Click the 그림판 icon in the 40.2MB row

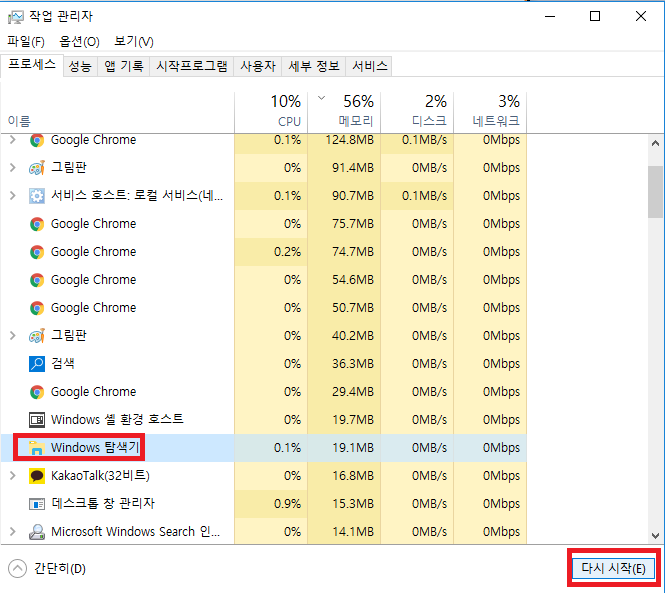pyautogui.click(x=37, y=336)
